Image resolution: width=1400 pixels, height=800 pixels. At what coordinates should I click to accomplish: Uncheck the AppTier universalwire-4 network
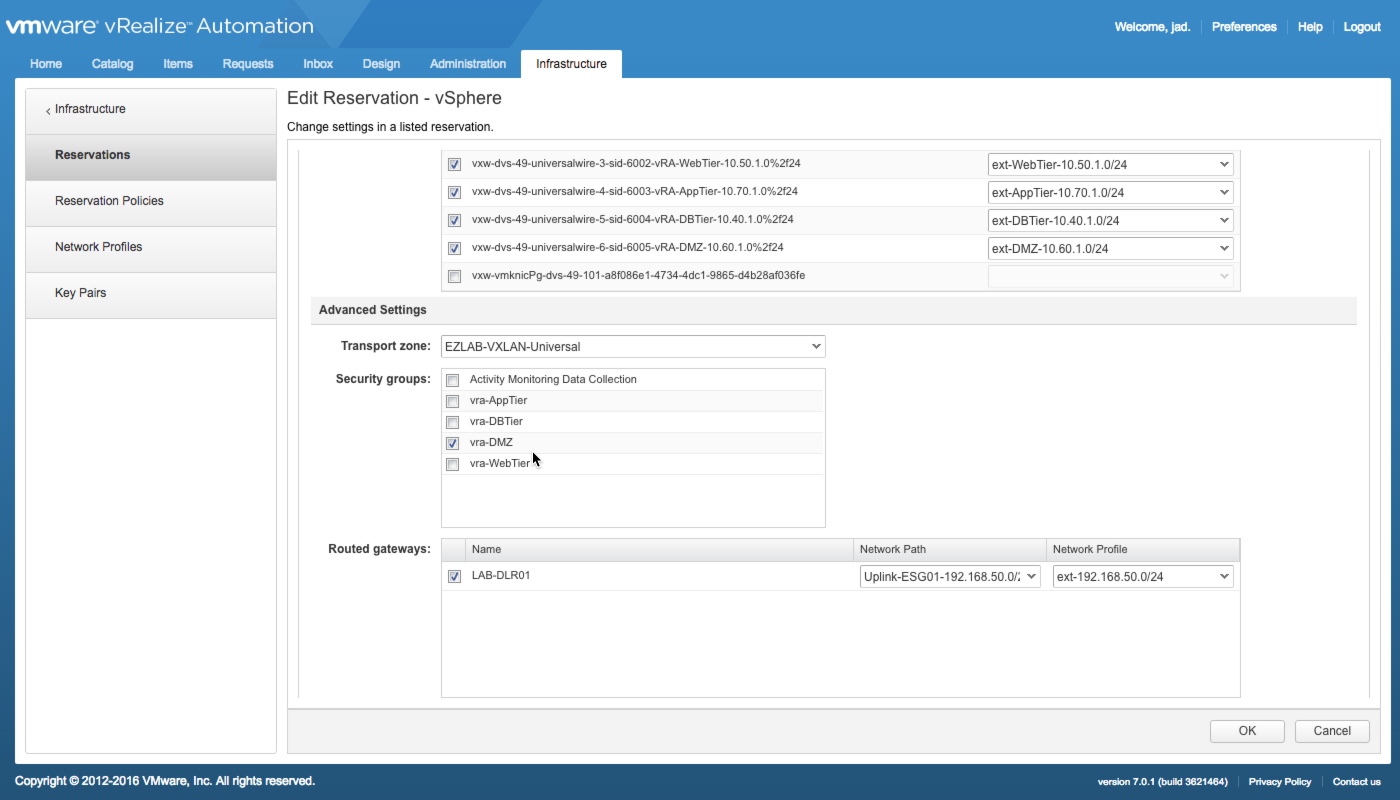(454, 192)
